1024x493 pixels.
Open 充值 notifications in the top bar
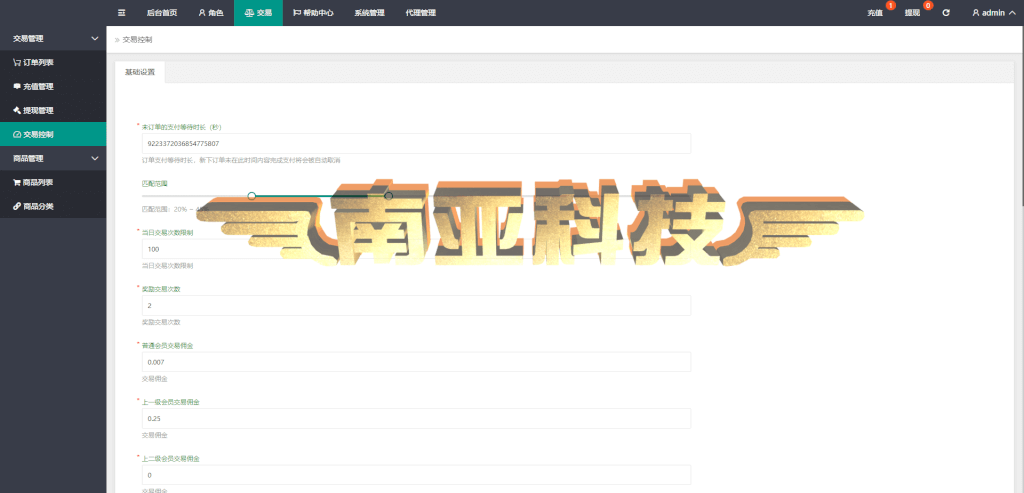(x=876, y=12)
